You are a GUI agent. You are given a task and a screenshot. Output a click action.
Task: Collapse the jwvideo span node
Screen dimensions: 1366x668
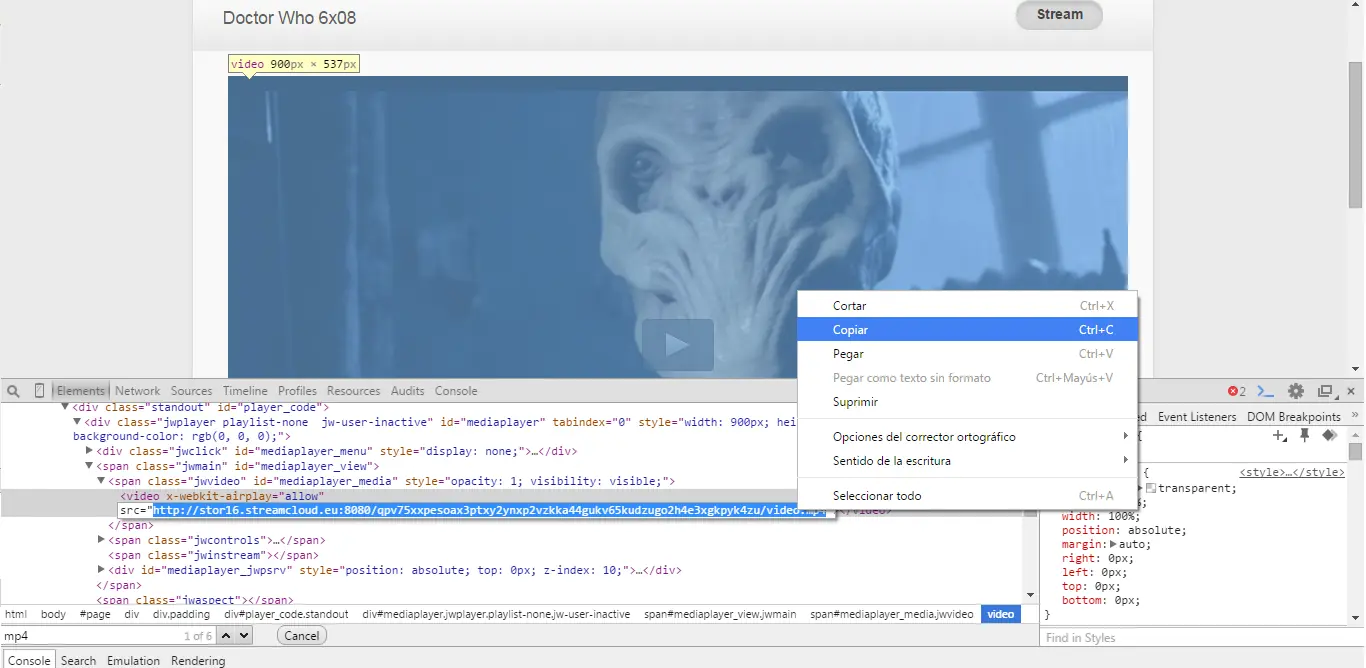(101, 481)
